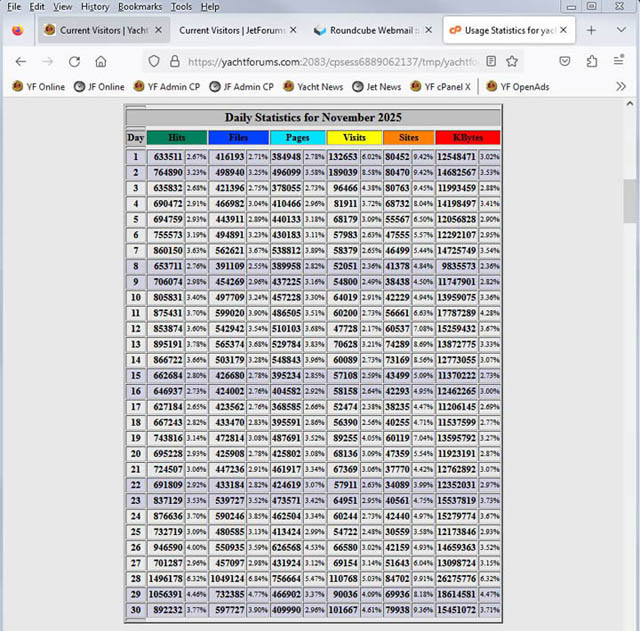Close the Roundcube Webmail tab
This screenshot has height=631, width=640.
click(x=427, y=30)
